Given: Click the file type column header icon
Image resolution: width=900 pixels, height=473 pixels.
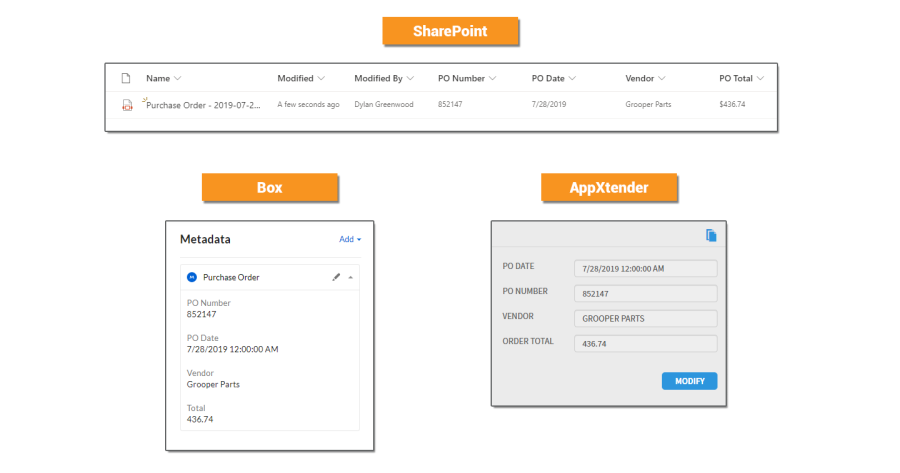Looking at the screenshot, I should click(126, 78).
